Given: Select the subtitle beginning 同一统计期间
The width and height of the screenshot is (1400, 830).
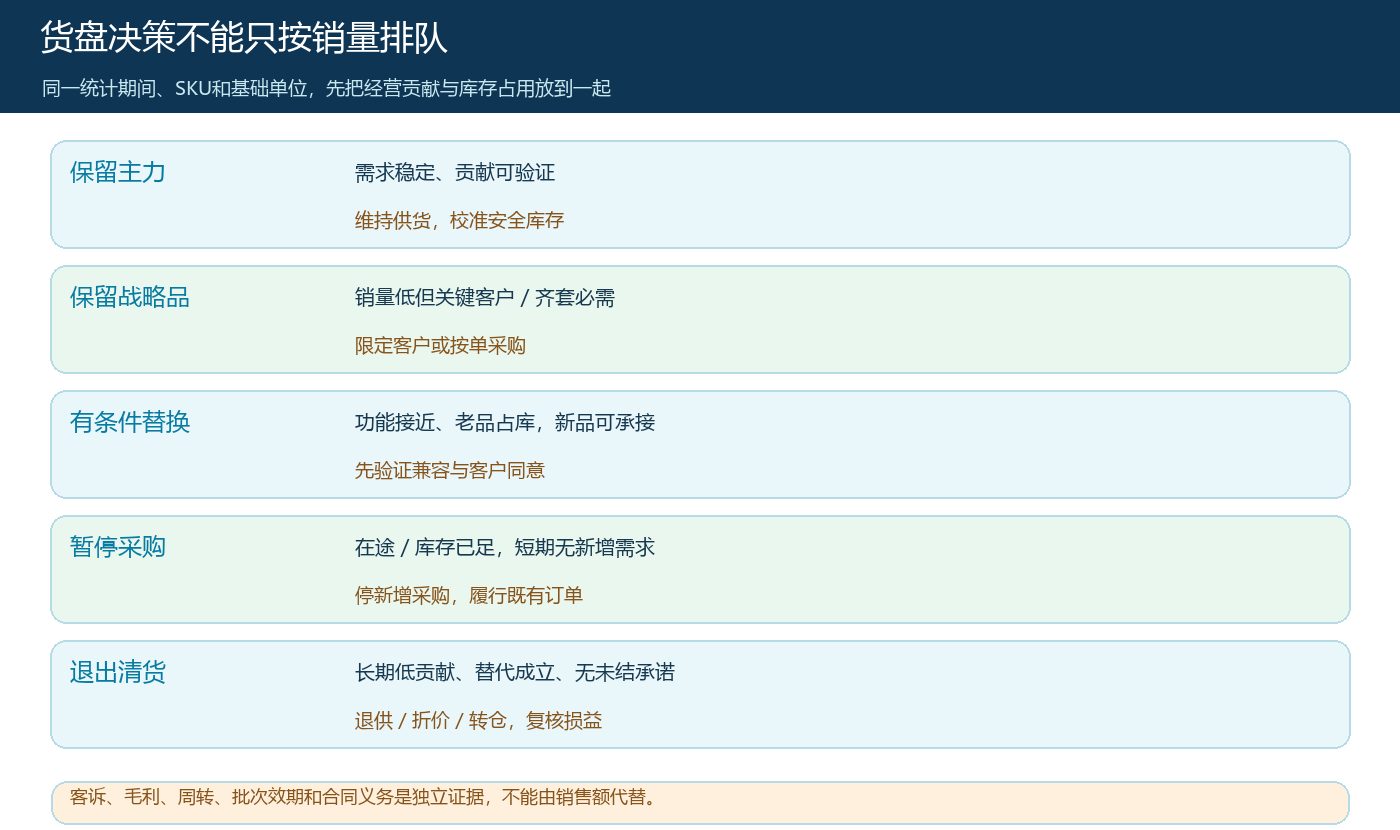Looking at the screenshot, I should pos(326,88).
